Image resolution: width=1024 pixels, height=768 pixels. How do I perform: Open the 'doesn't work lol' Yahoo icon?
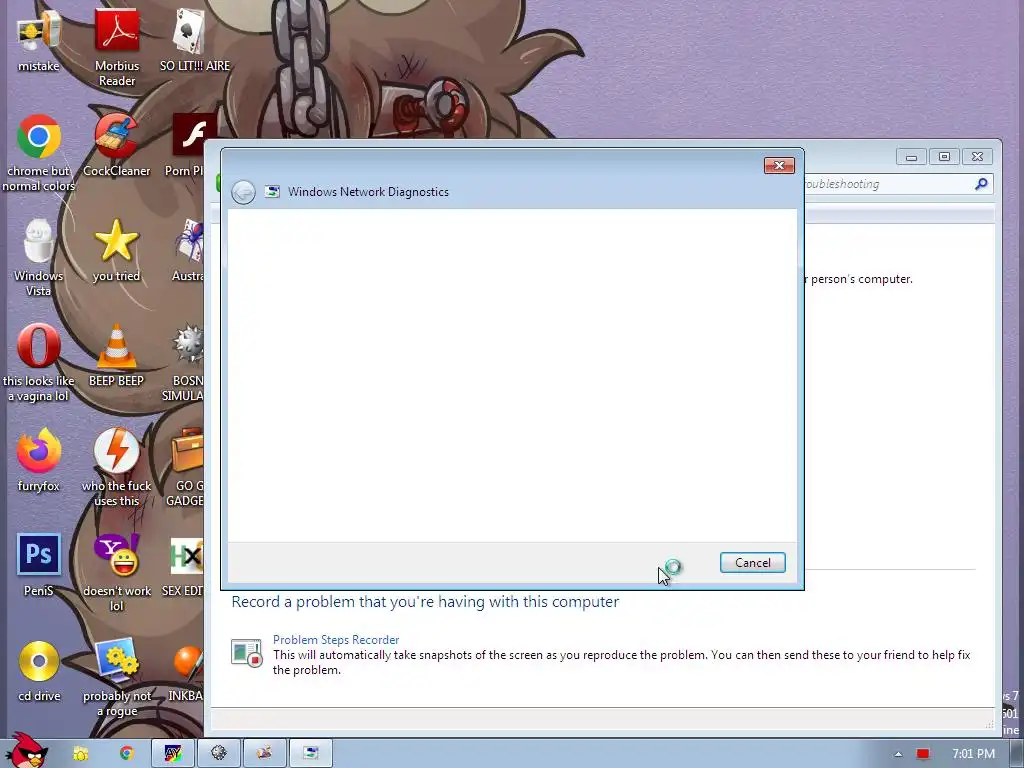117,573
